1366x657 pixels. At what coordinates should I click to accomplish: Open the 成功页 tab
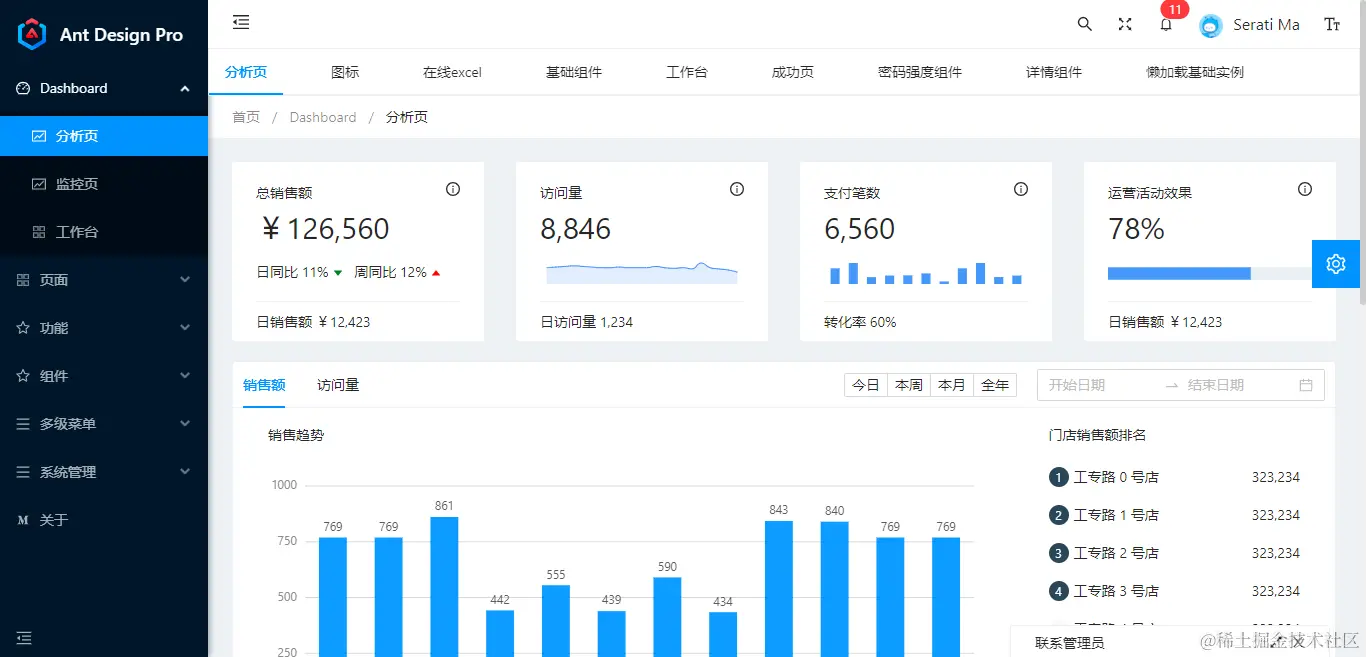[x=793, y=72]
